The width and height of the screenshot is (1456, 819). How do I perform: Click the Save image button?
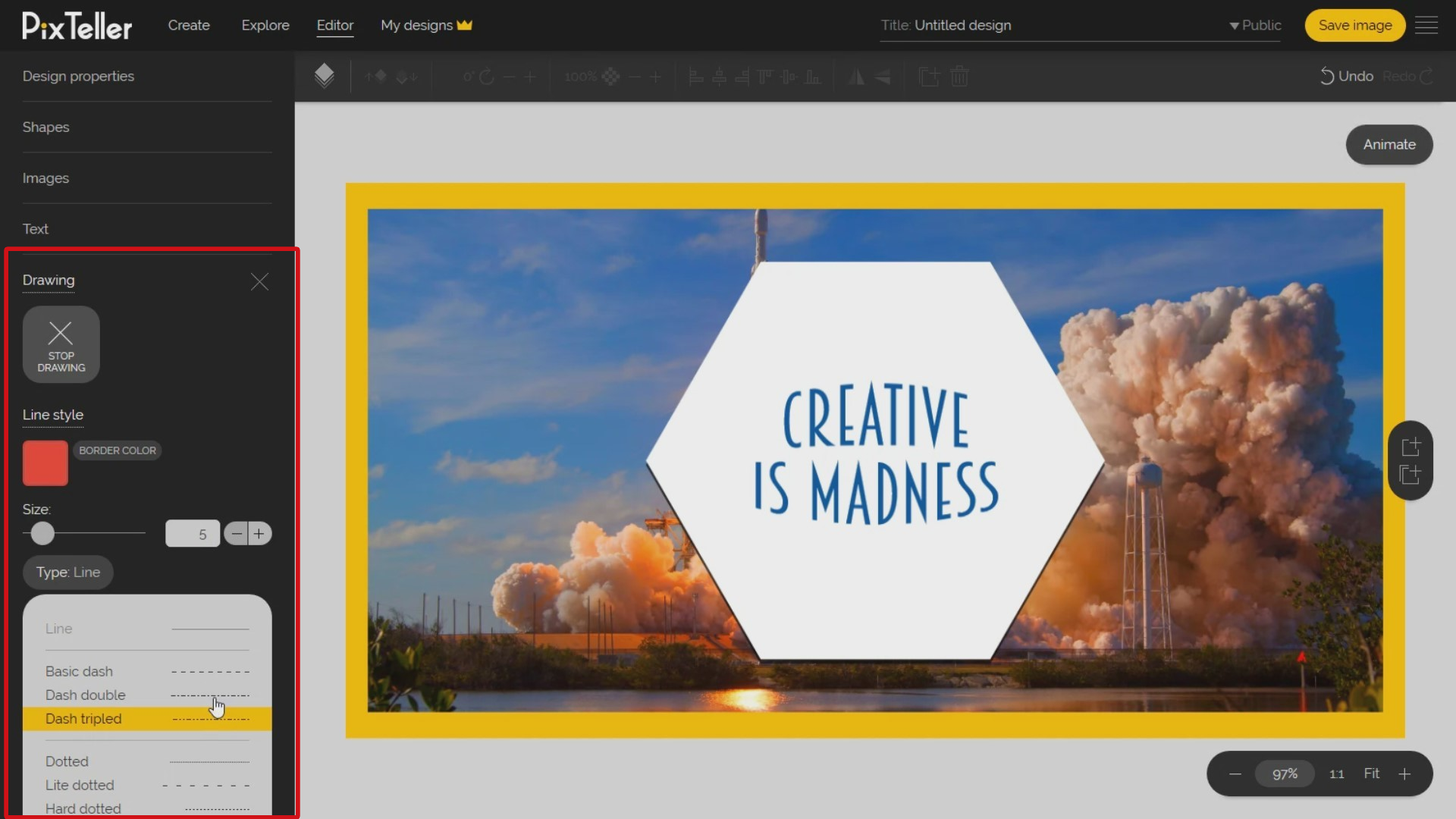pyautogui.click(x=1355, y=25)
